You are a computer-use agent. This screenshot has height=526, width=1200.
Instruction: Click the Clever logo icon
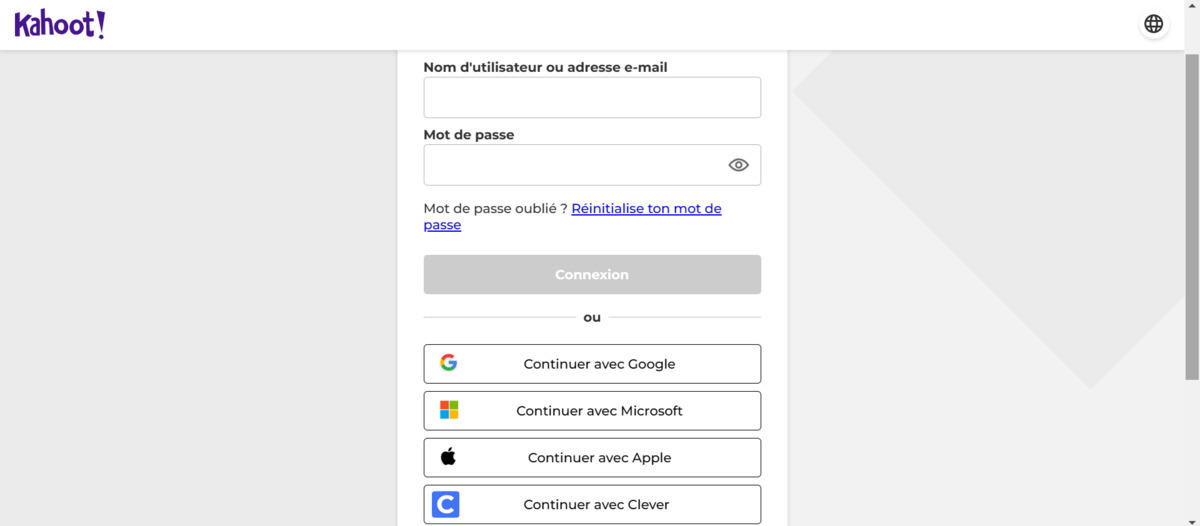tap(446, 504)
